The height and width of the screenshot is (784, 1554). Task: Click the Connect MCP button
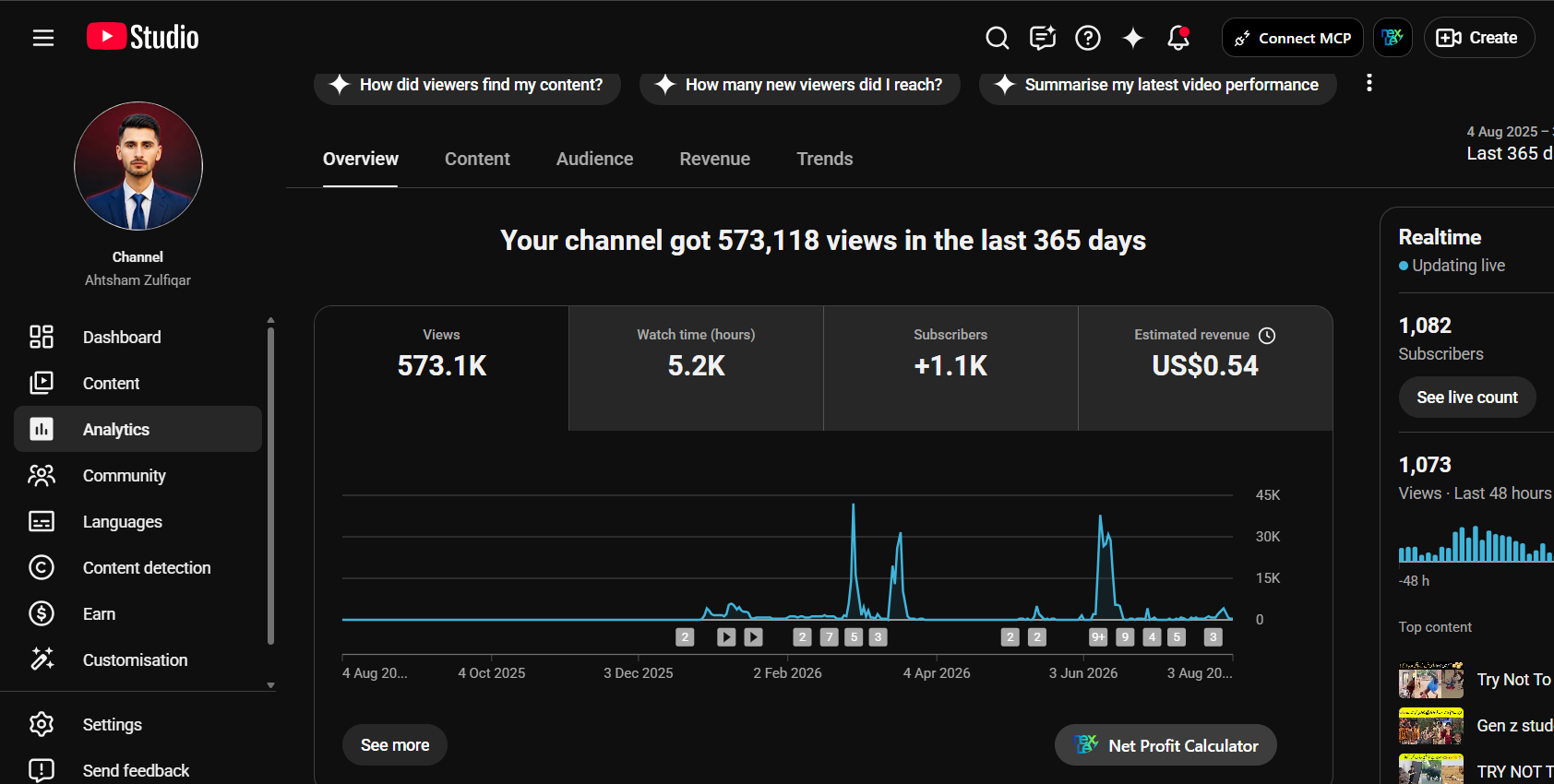point(1293,38)
